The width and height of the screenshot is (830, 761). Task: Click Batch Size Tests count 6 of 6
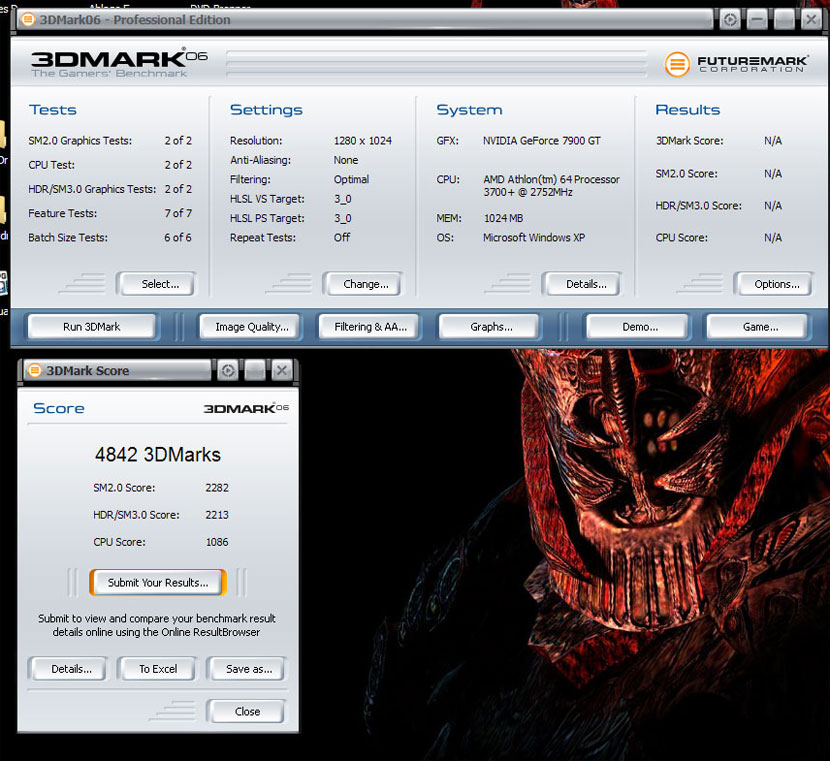pos(178,238)
